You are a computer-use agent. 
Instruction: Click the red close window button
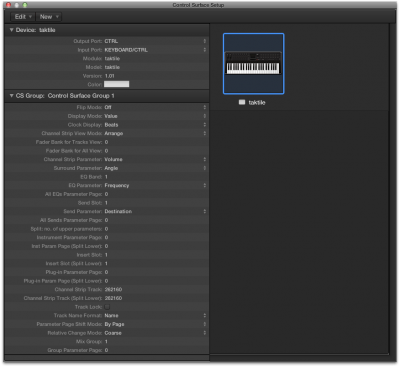pos(9,5)
